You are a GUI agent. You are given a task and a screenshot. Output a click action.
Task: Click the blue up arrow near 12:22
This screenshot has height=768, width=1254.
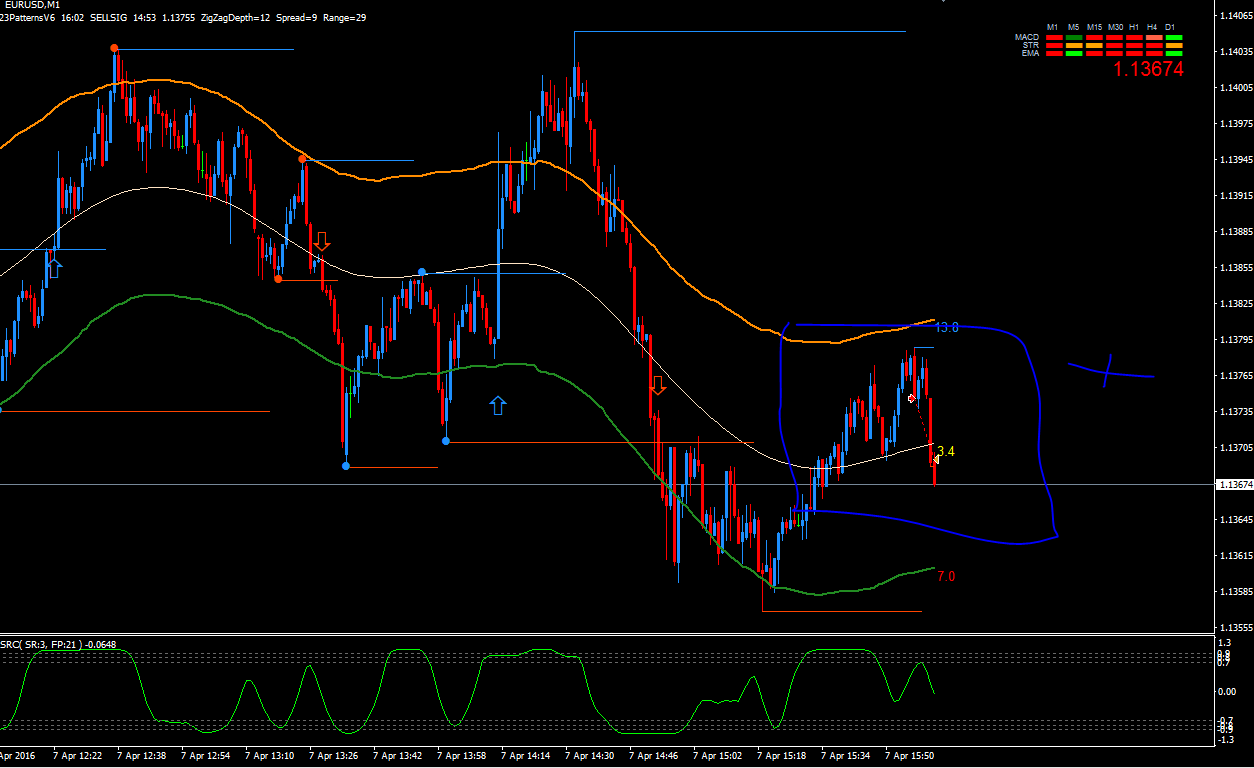point(54,267)
